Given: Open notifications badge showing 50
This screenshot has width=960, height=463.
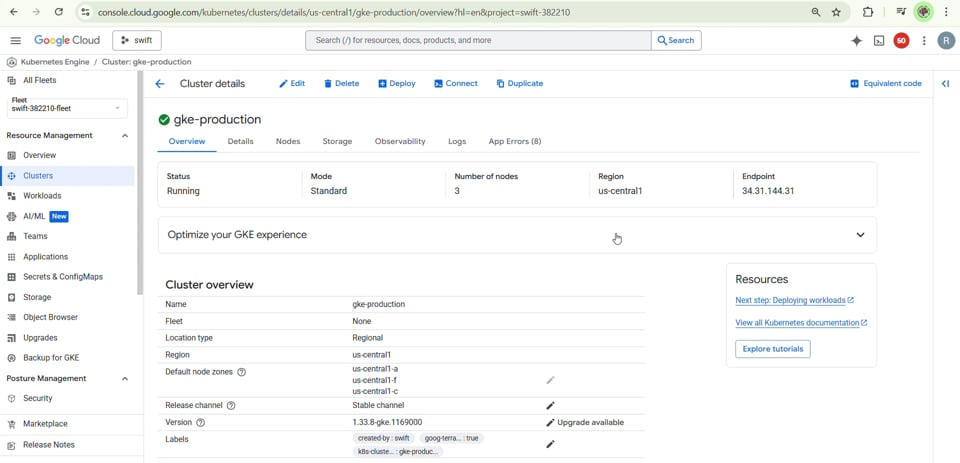Looking at the screenshot, I should point(901,40).
